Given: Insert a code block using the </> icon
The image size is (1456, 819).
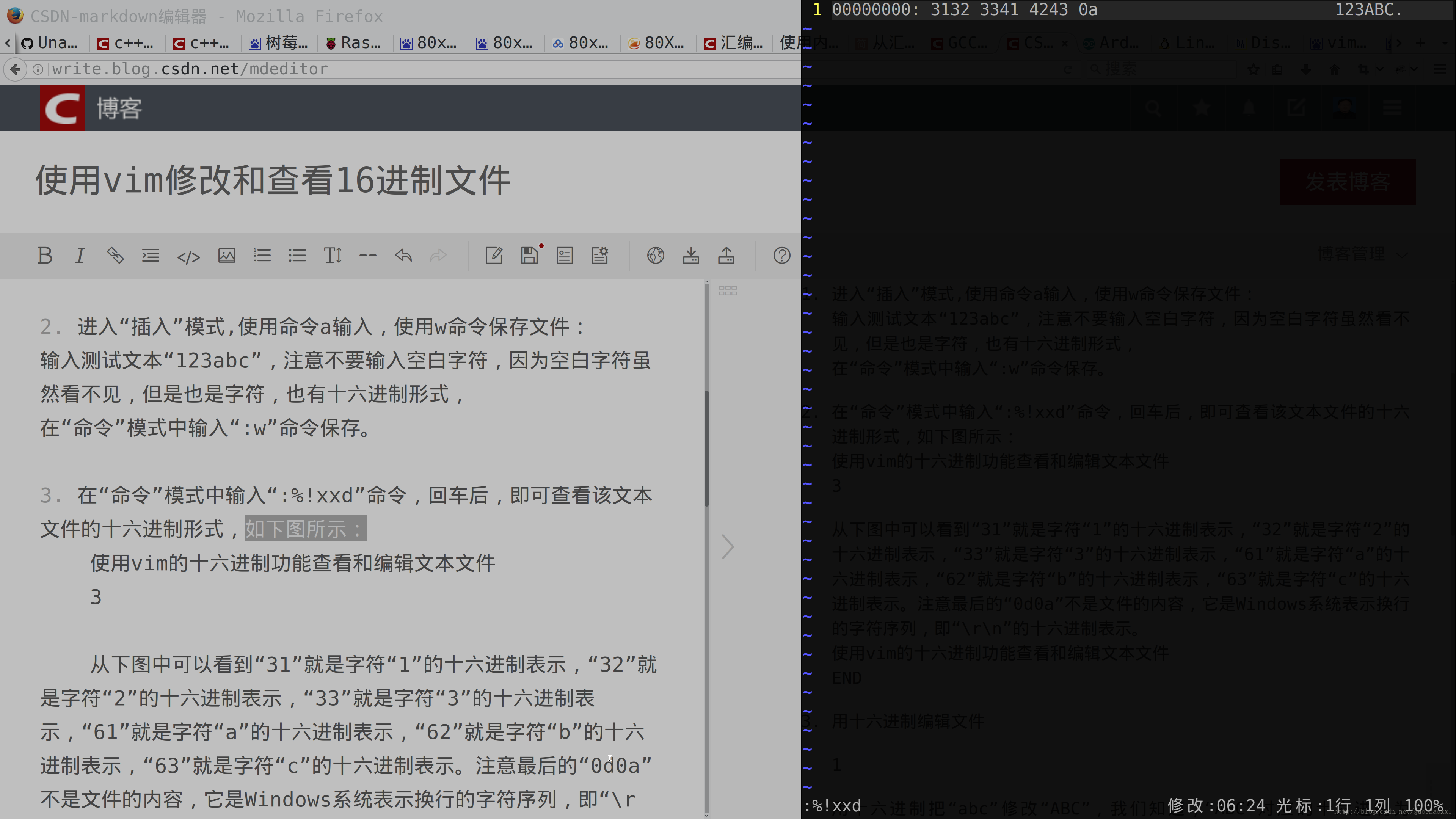Looking at the screenshot, I should point(188,257).
